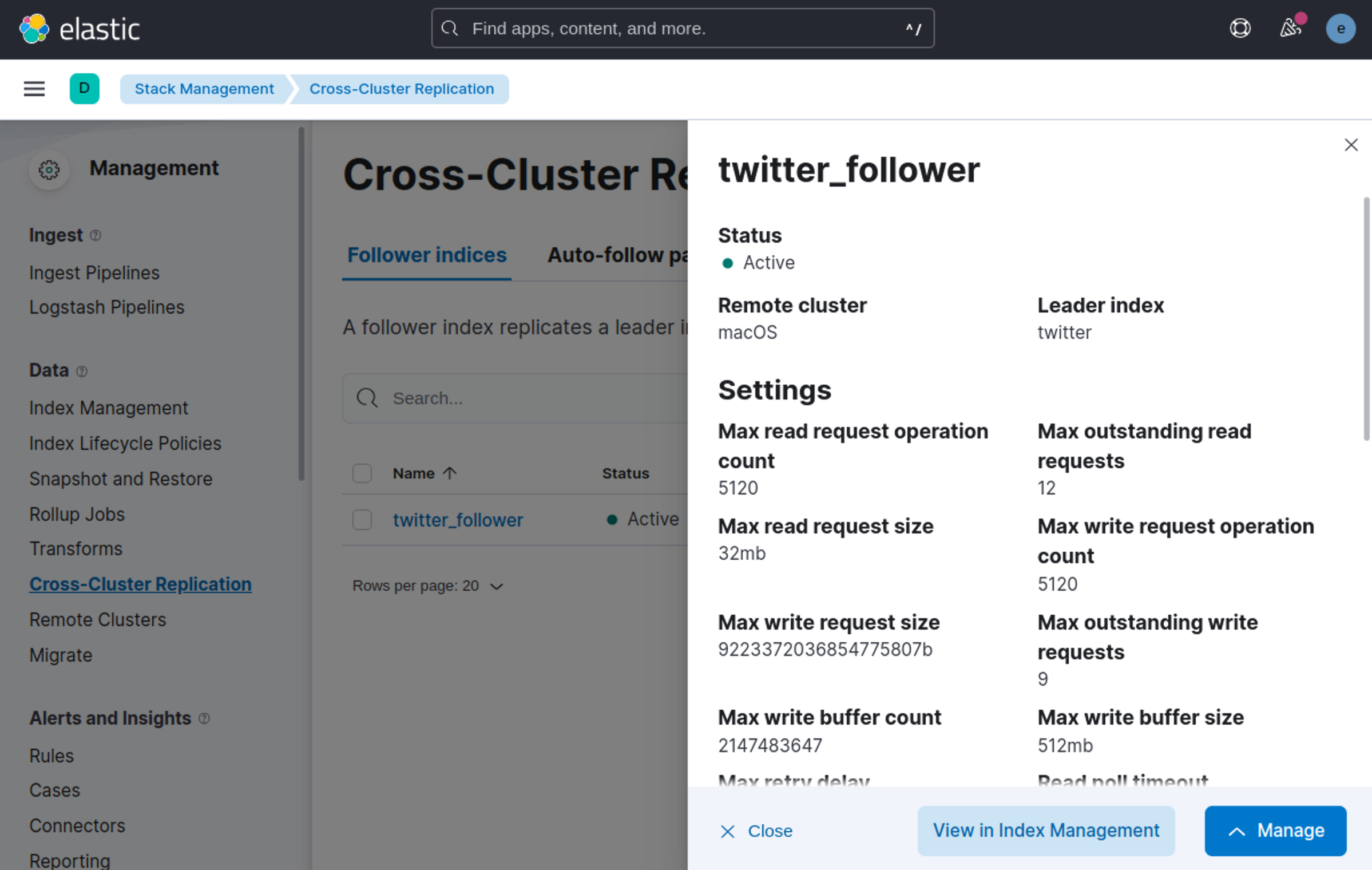
Task: Select the Follower indices tab
Action: click(x=427, y=255)
